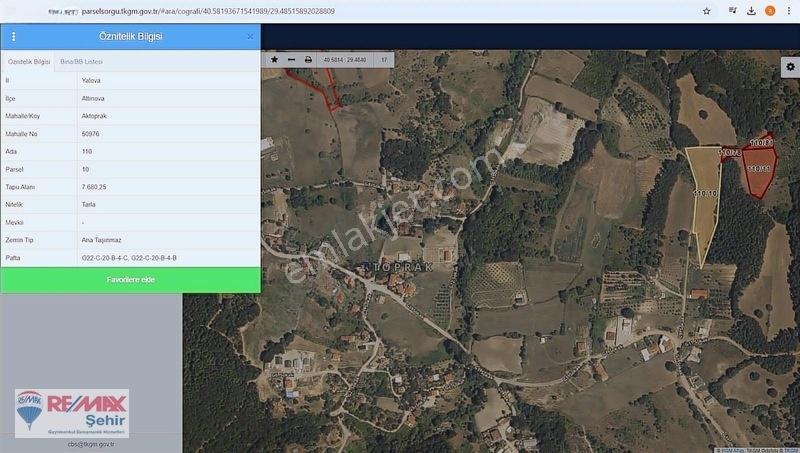The height and width of the screenshot is (453, 800).
Task: Click the Favorilere ekle button
Action: coord(131,280)
